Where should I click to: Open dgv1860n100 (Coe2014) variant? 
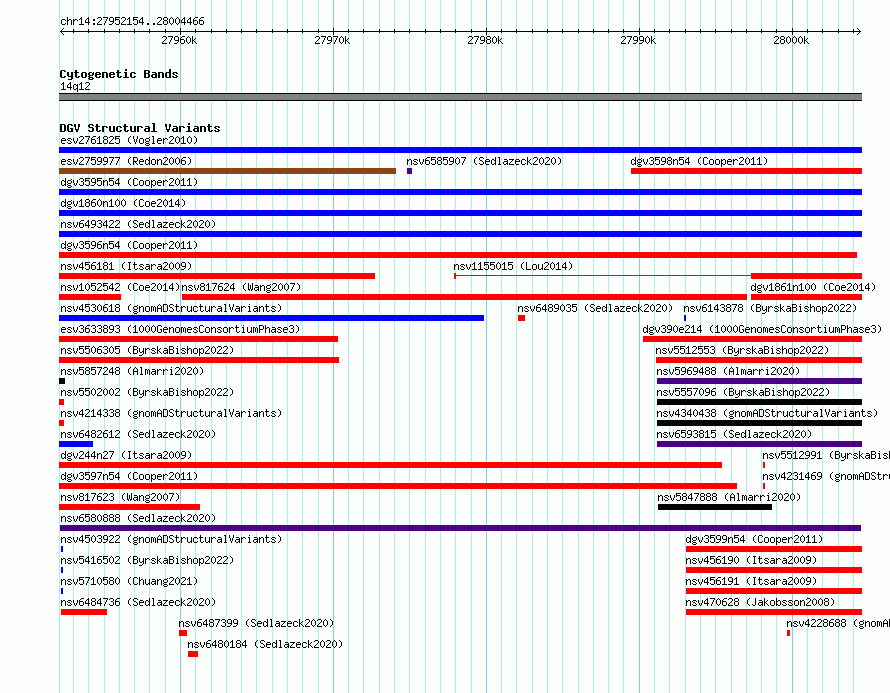tap(123, 203)
